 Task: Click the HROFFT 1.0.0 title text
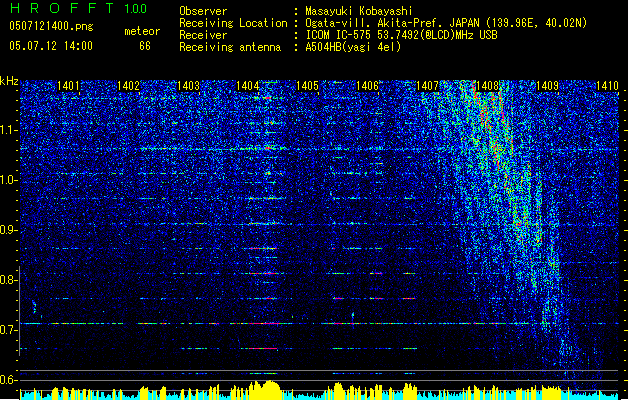pos(79,8)
